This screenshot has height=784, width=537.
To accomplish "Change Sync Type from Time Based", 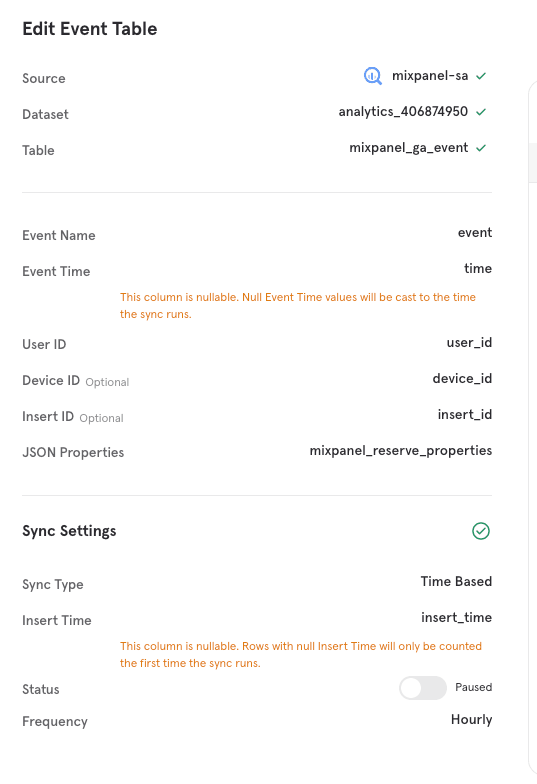I will [456, 582].
